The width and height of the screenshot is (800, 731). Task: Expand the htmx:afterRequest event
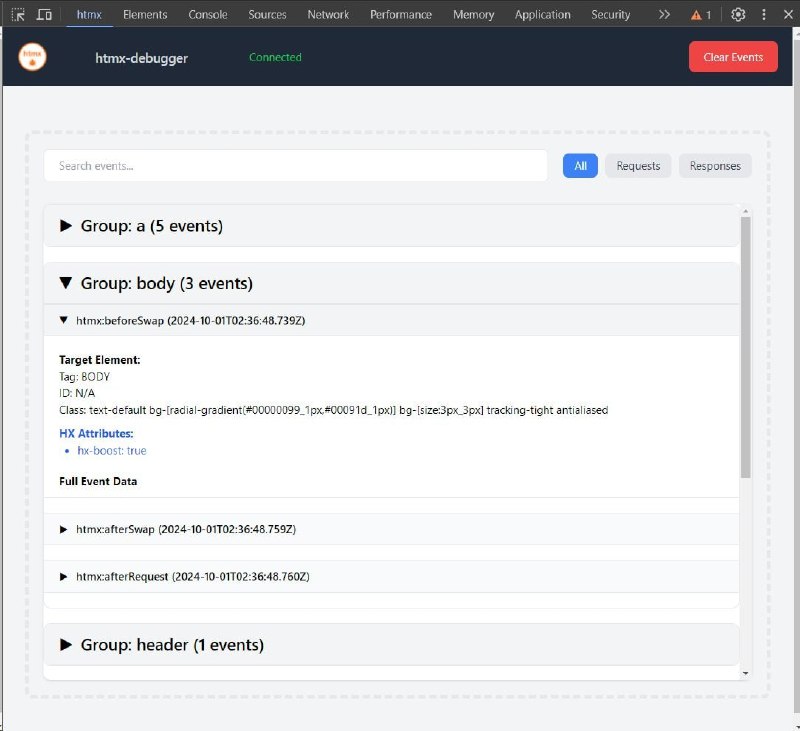point(391,576)
